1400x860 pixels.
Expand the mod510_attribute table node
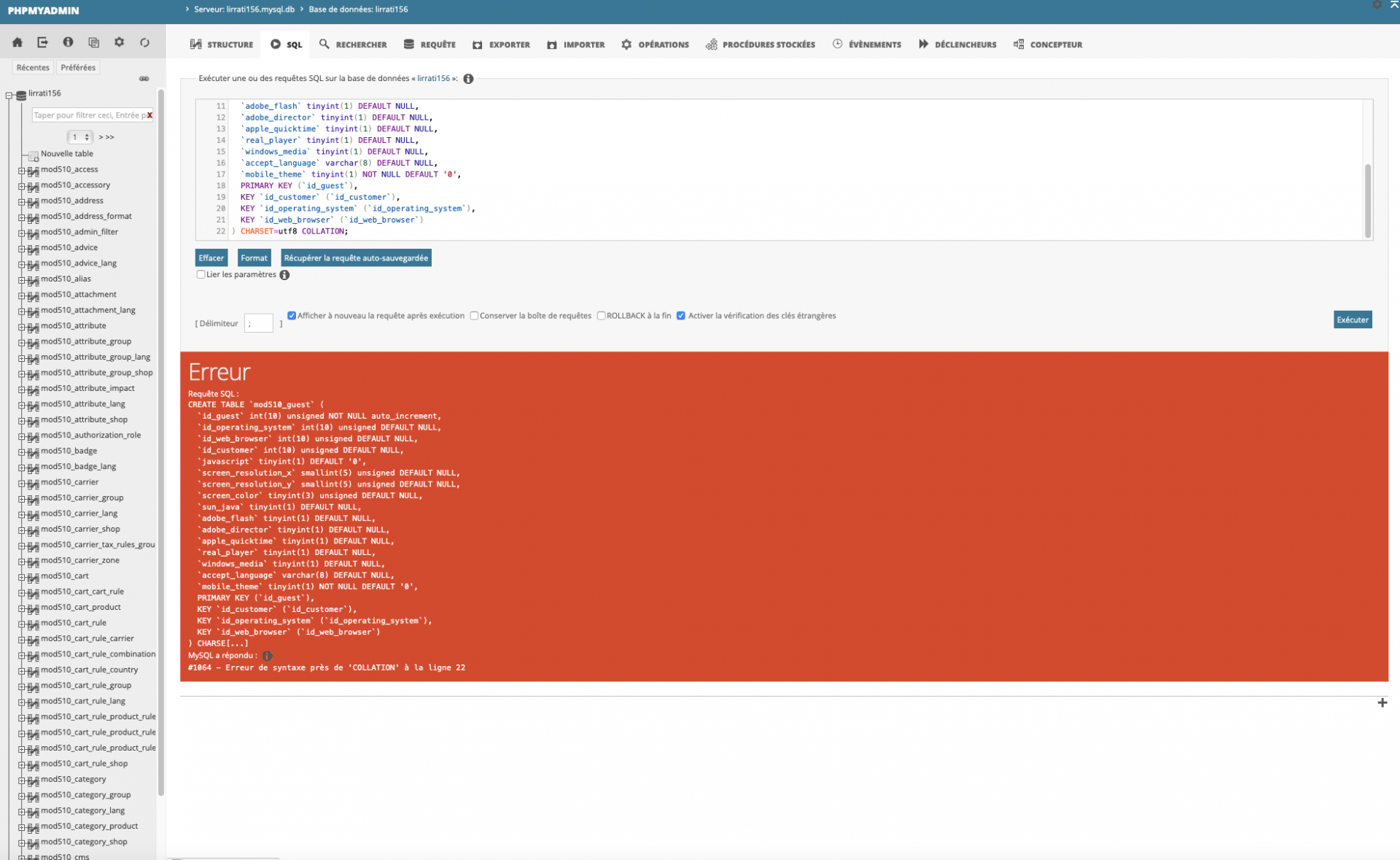click(x=21, y=327)
